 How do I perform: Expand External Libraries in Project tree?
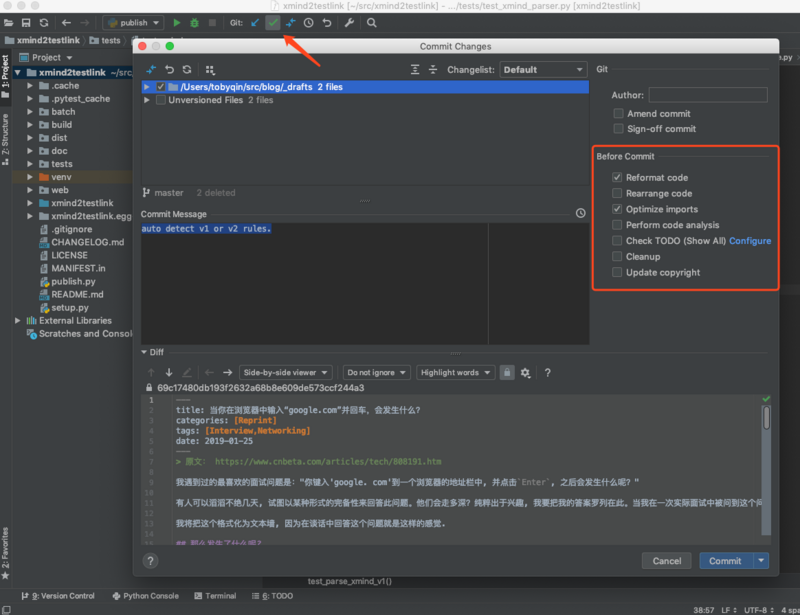tap(18, 321)
